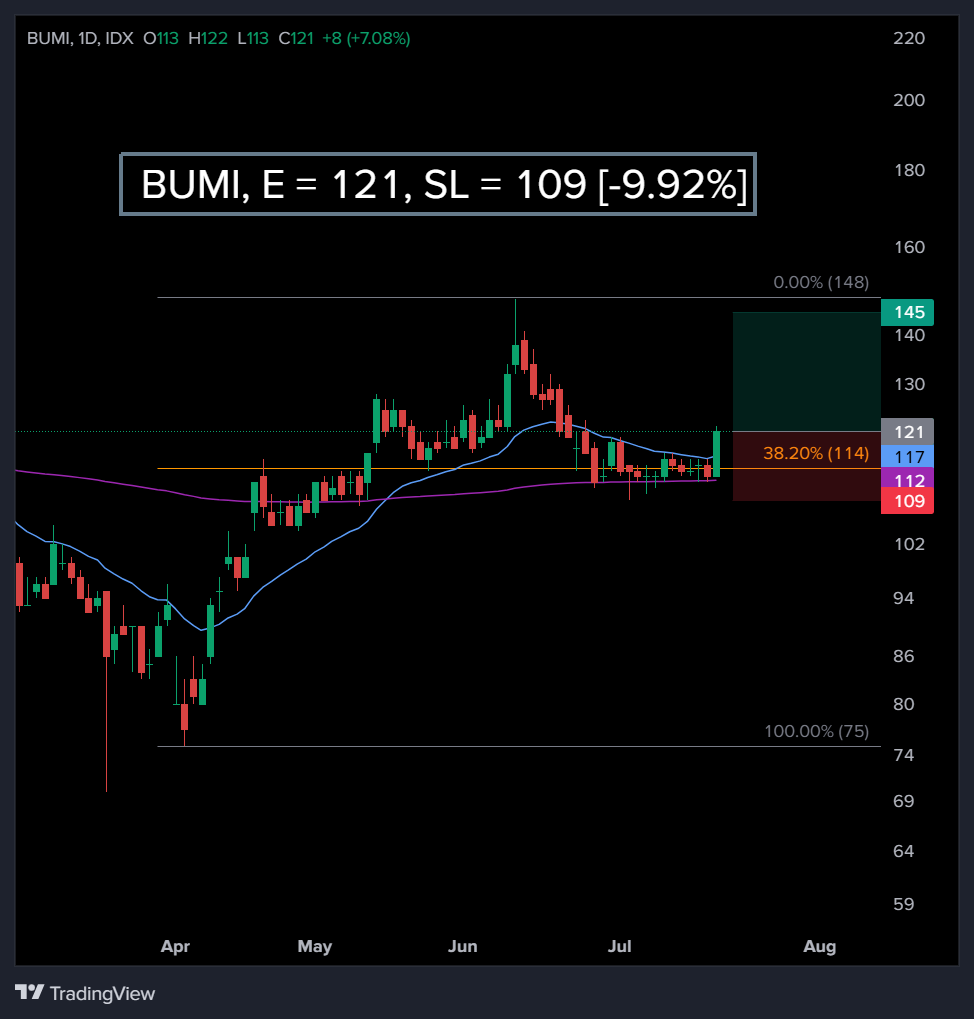974x1019 pixels.
Task: Click the open value "O113"
Action: click(161, 38)
